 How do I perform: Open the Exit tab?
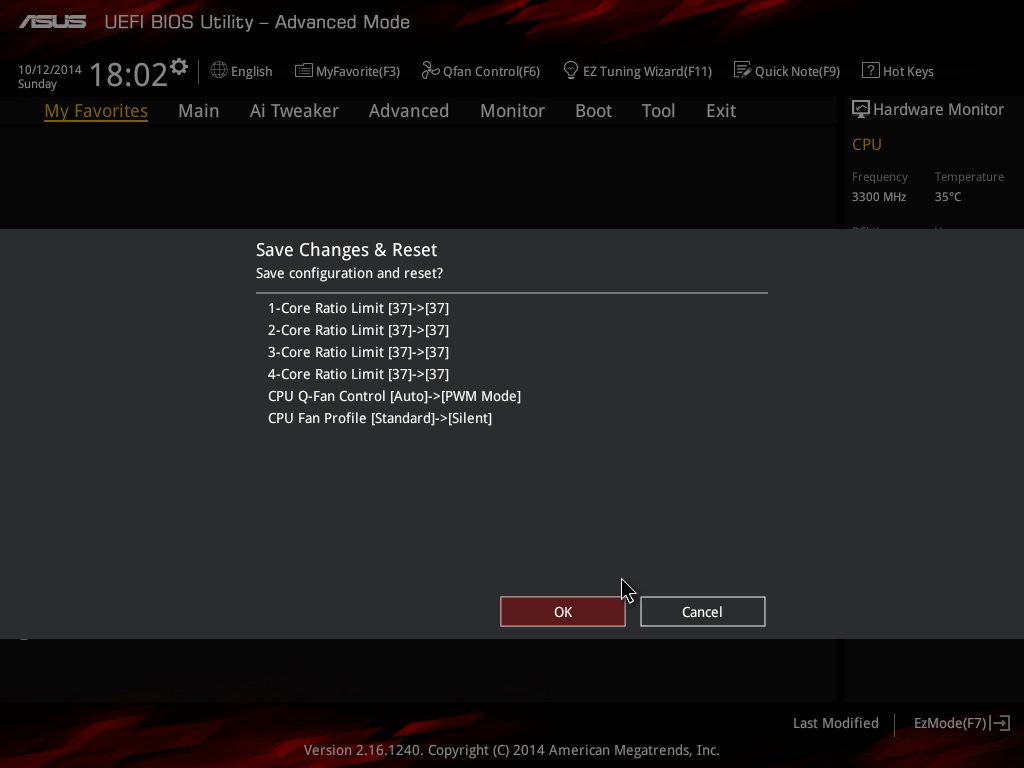tap(721, 110)
